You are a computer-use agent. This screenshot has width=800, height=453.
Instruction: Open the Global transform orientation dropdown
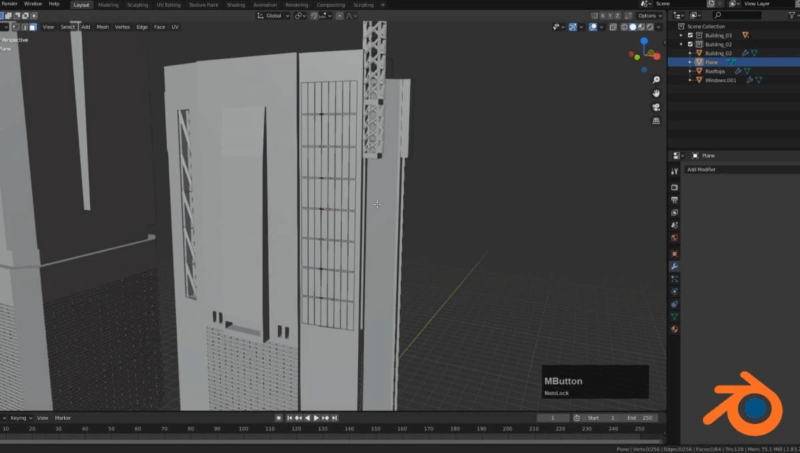tap(272, 16)
